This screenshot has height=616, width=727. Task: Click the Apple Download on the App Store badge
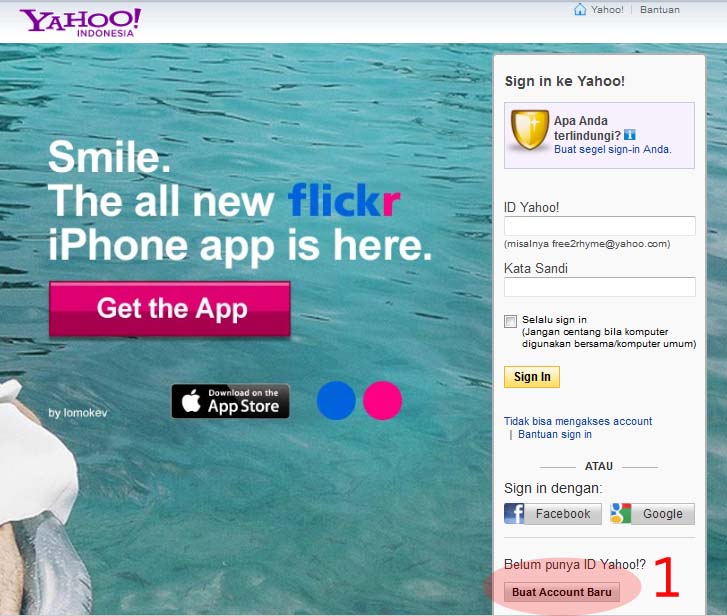pos(230,401)
